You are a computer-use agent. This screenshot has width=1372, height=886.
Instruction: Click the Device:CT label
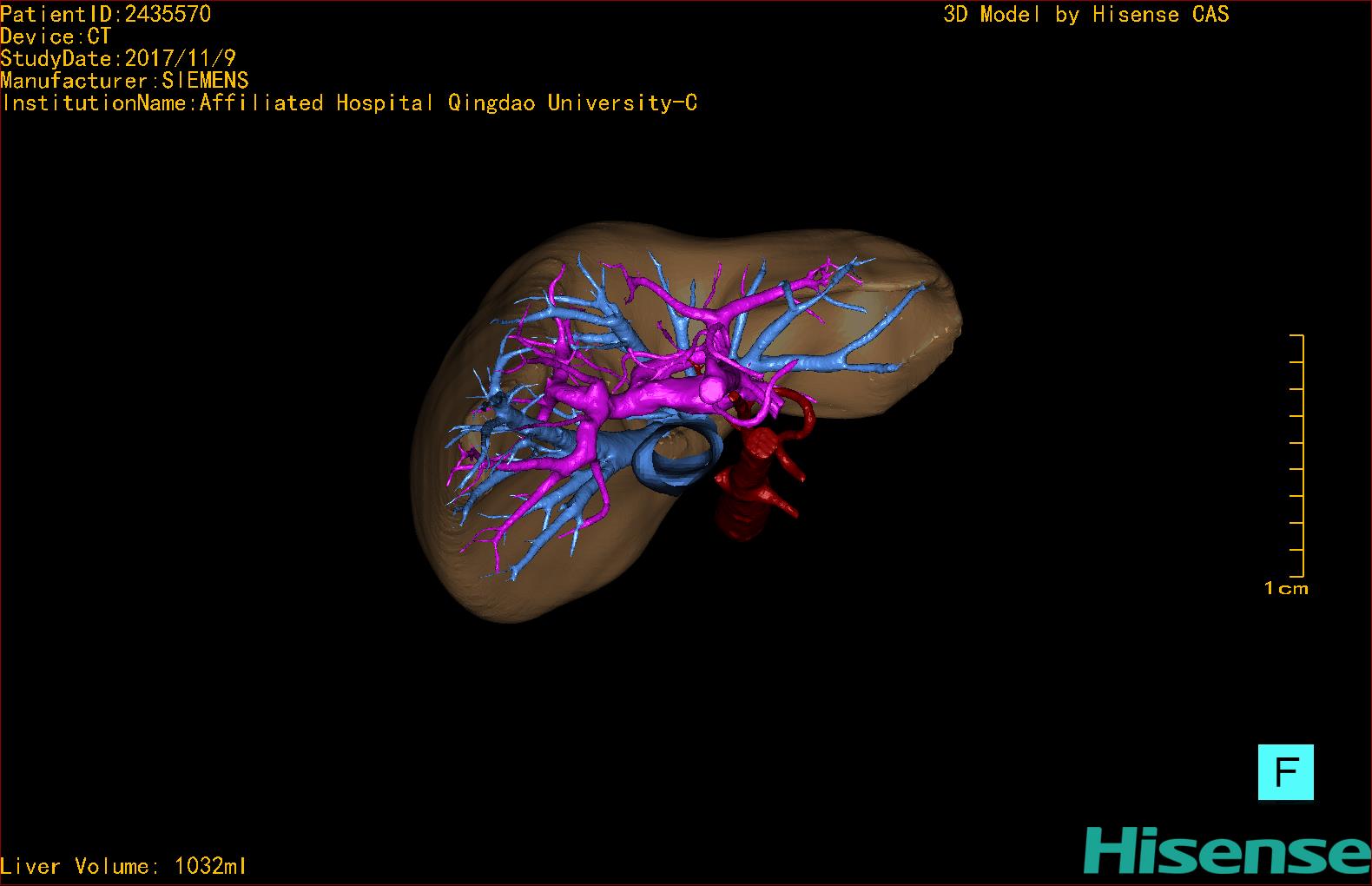(x=56, y=36)
